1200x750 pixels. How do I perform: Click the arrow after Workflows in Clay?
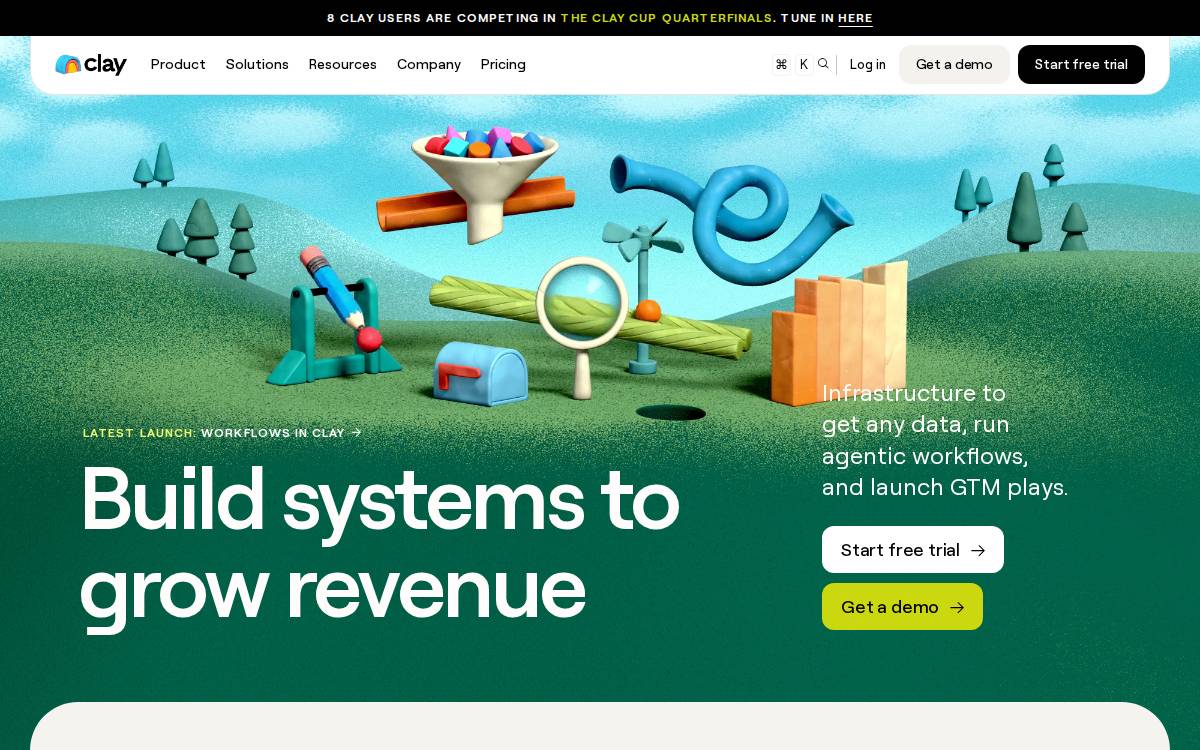[x=356, y=433]
